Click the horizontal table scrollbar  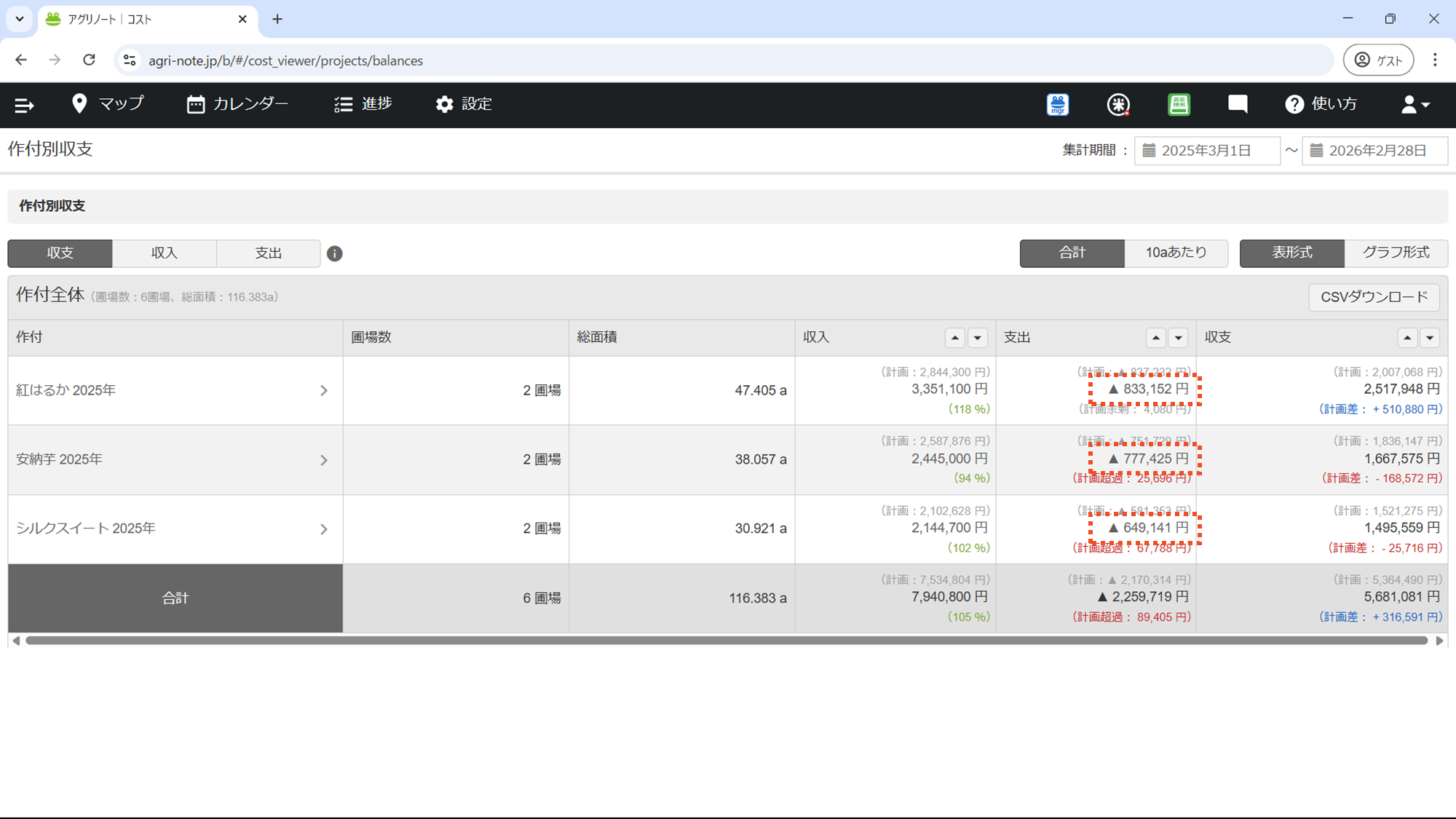coord(727,641)
